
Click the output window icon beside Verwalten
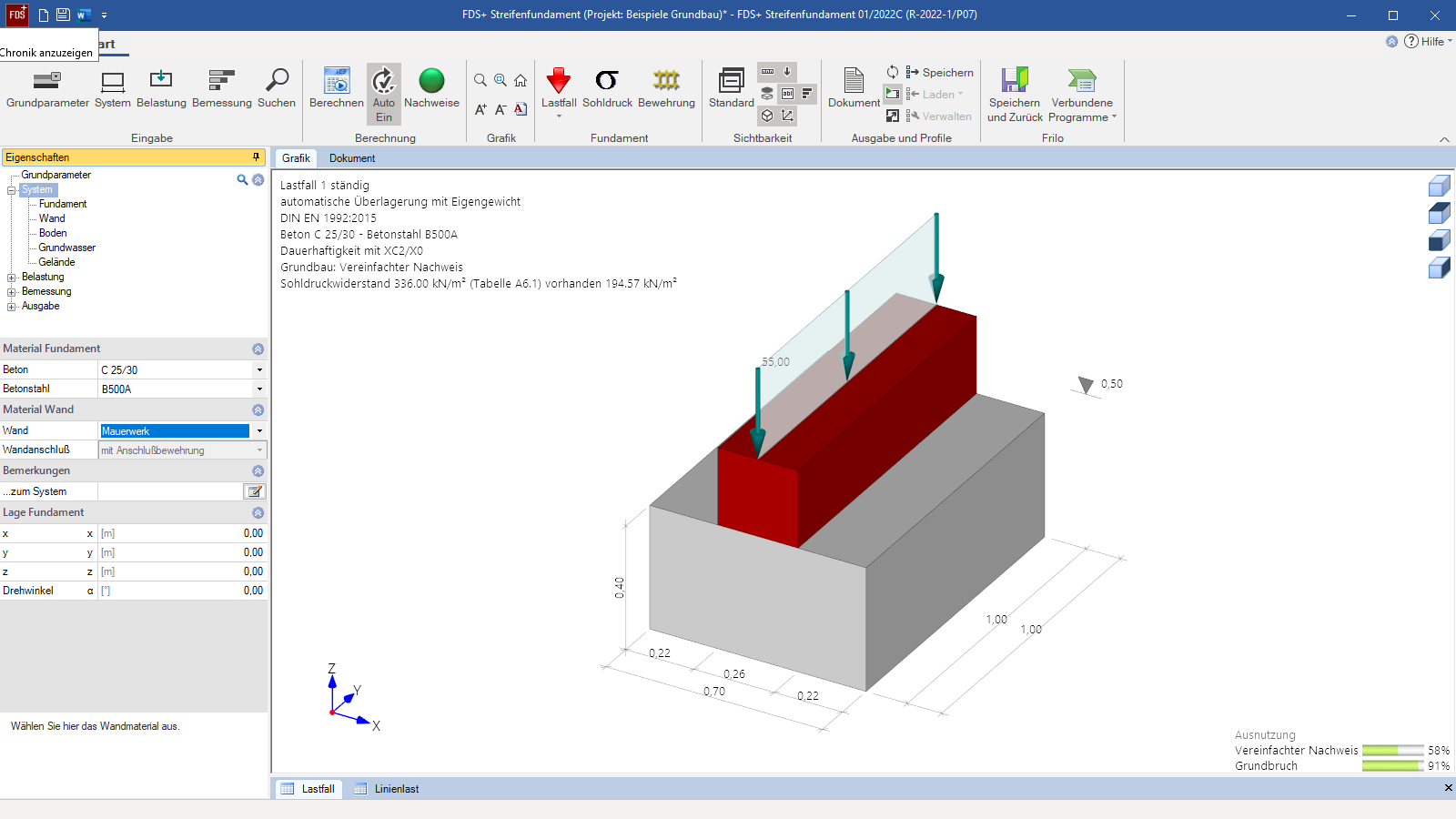(x=893, y=116)
